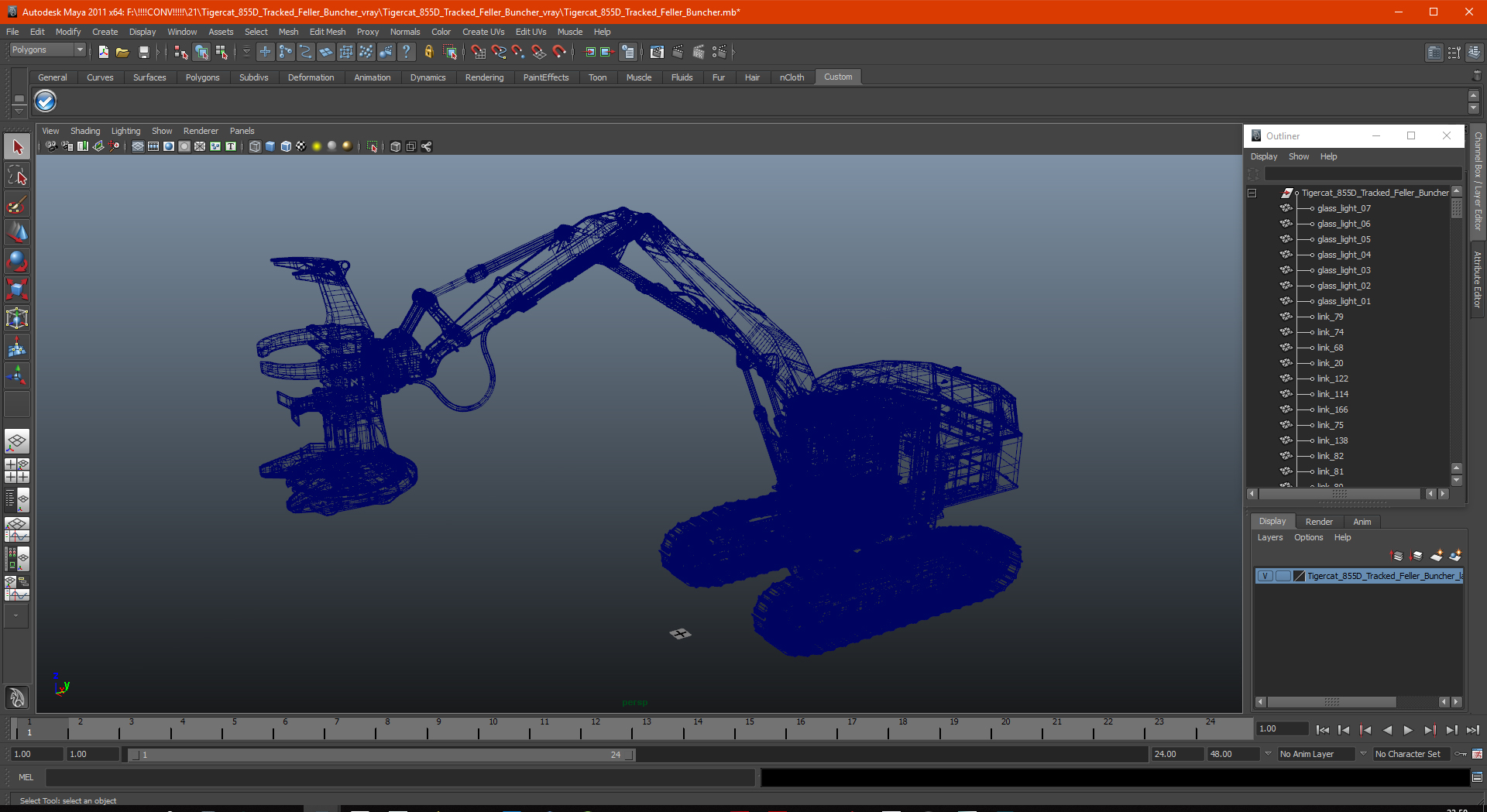
Task: Toggle viewport grid display icon
Action: (x=138, y=146)
